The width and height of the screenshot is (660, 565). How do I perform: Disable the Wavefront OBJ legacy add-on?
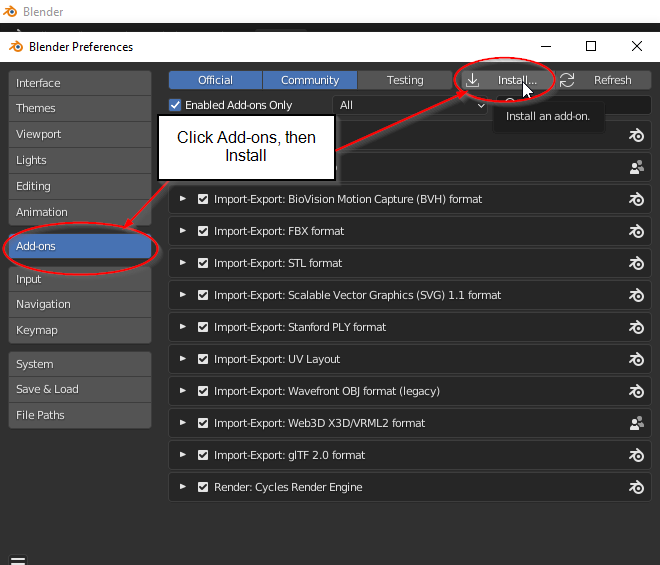pos(203,391)
